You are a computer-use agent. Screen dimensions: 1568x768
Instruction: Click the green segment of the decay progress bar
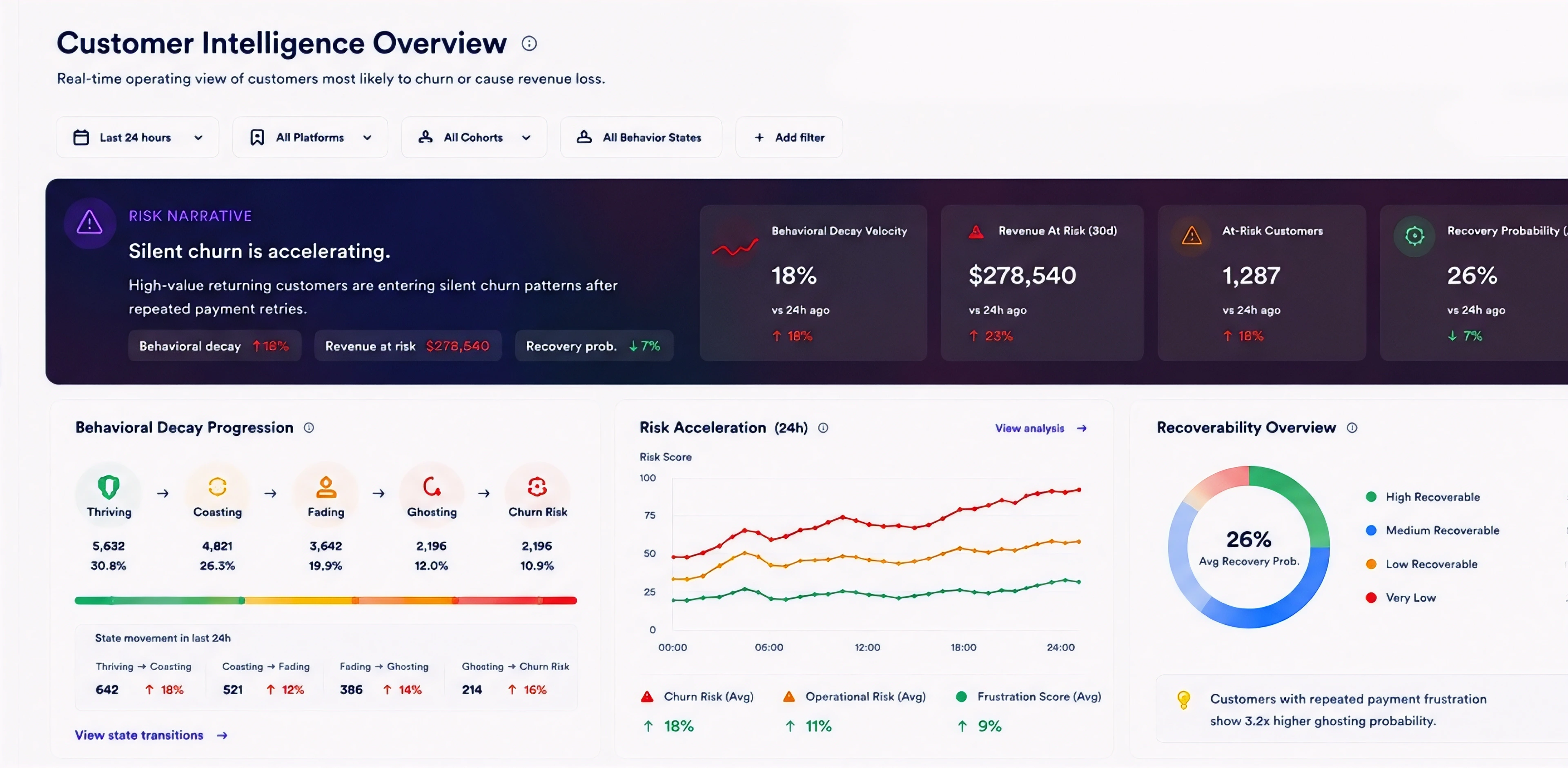(160, 600)
